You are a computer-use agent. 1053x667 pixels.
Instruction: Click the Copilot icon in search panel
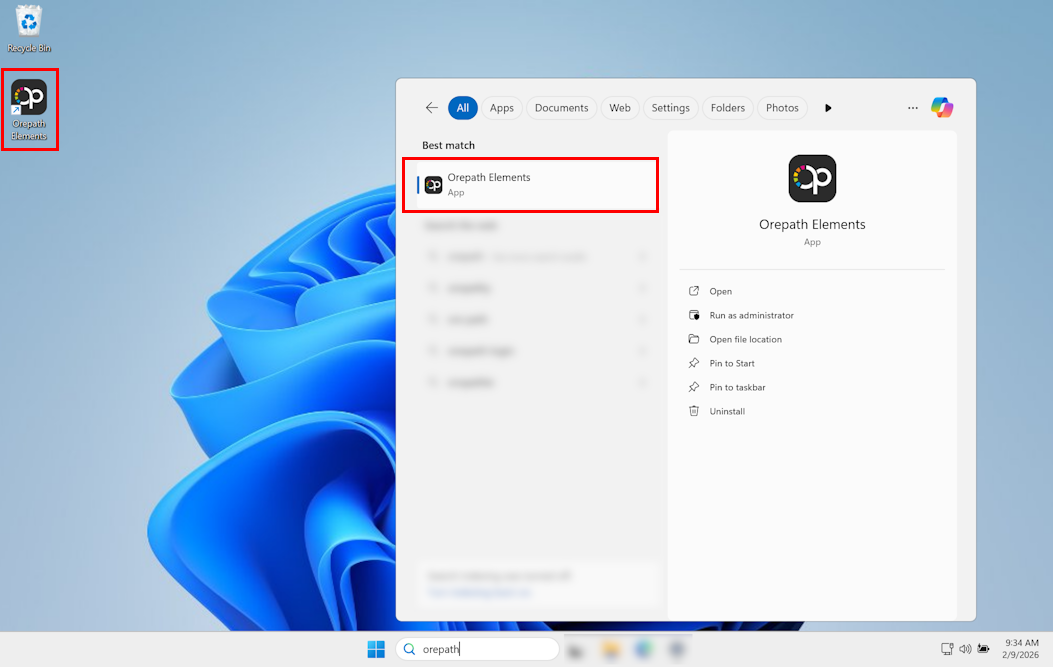click(x=941, y=108)
